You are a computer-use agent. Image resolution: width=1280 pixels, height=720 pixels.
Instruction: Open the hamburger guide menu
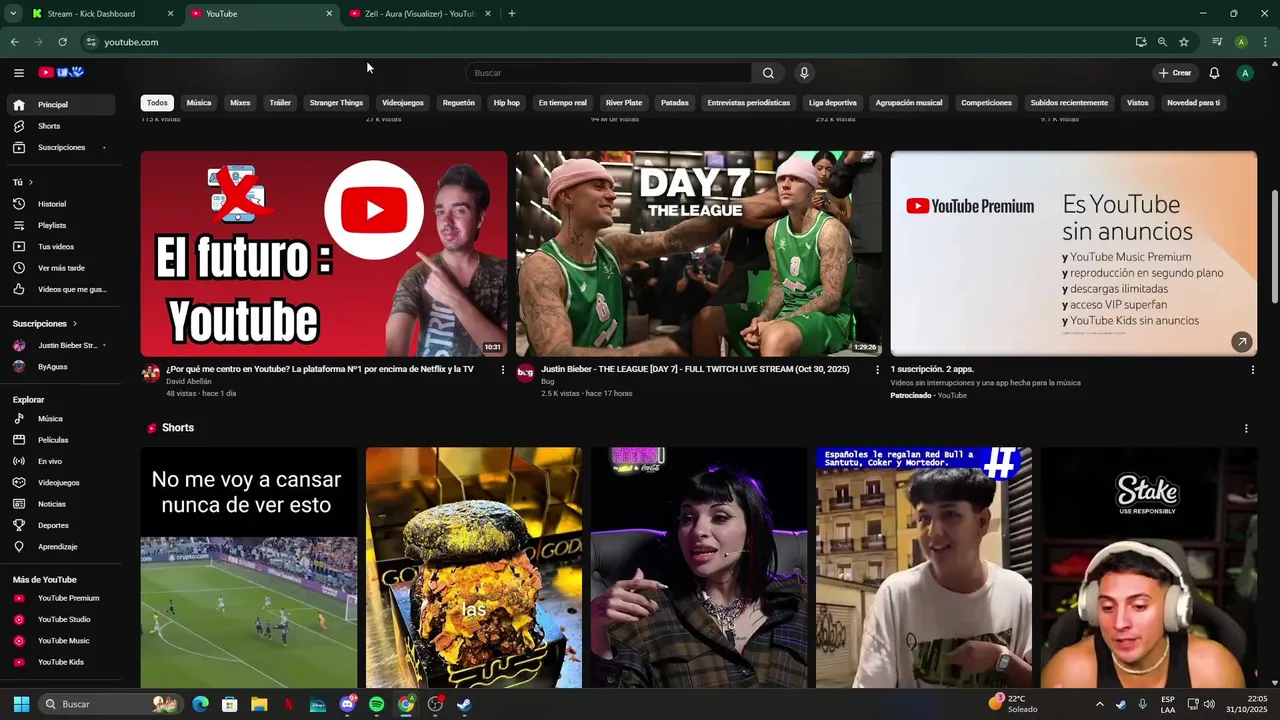pos(18,72)
